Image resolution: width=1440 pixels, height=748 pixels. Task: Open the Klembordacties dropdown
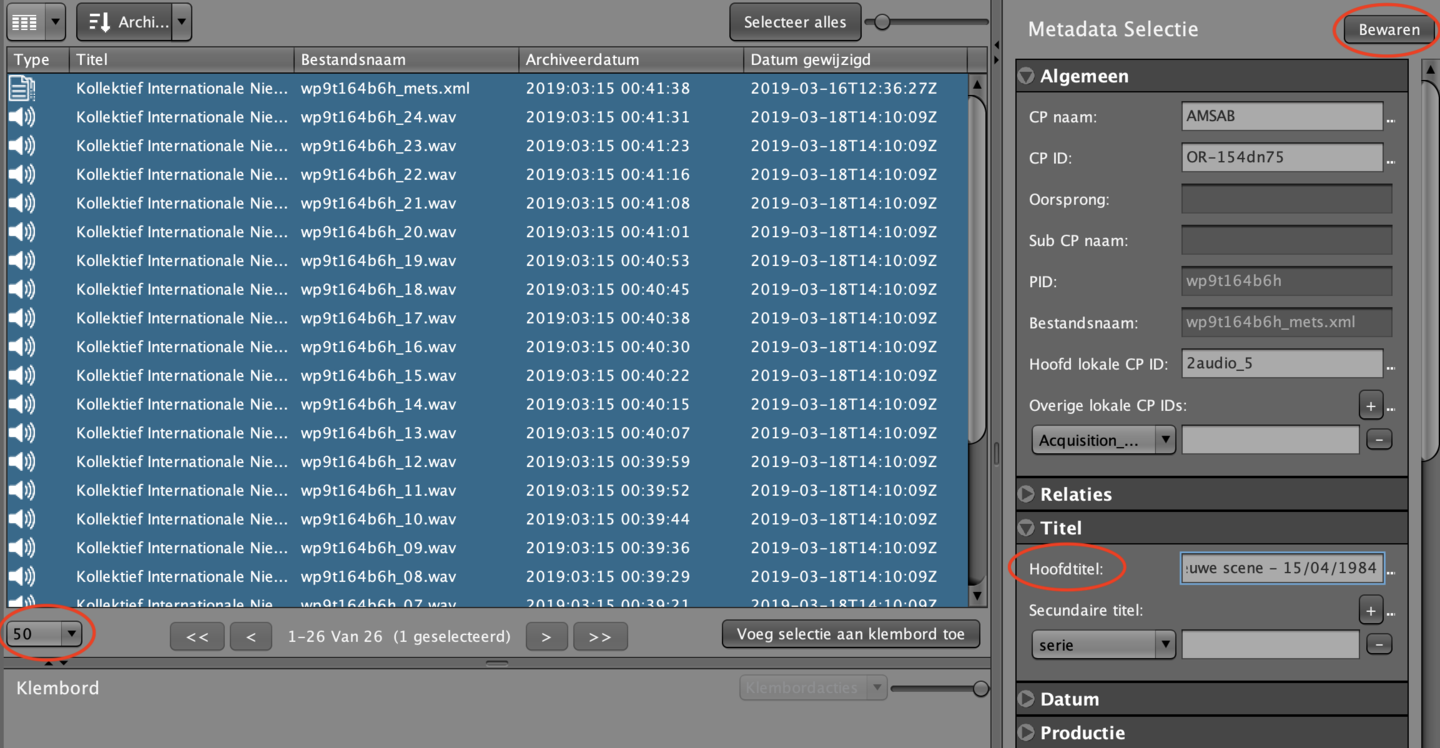tap(813, 688)
